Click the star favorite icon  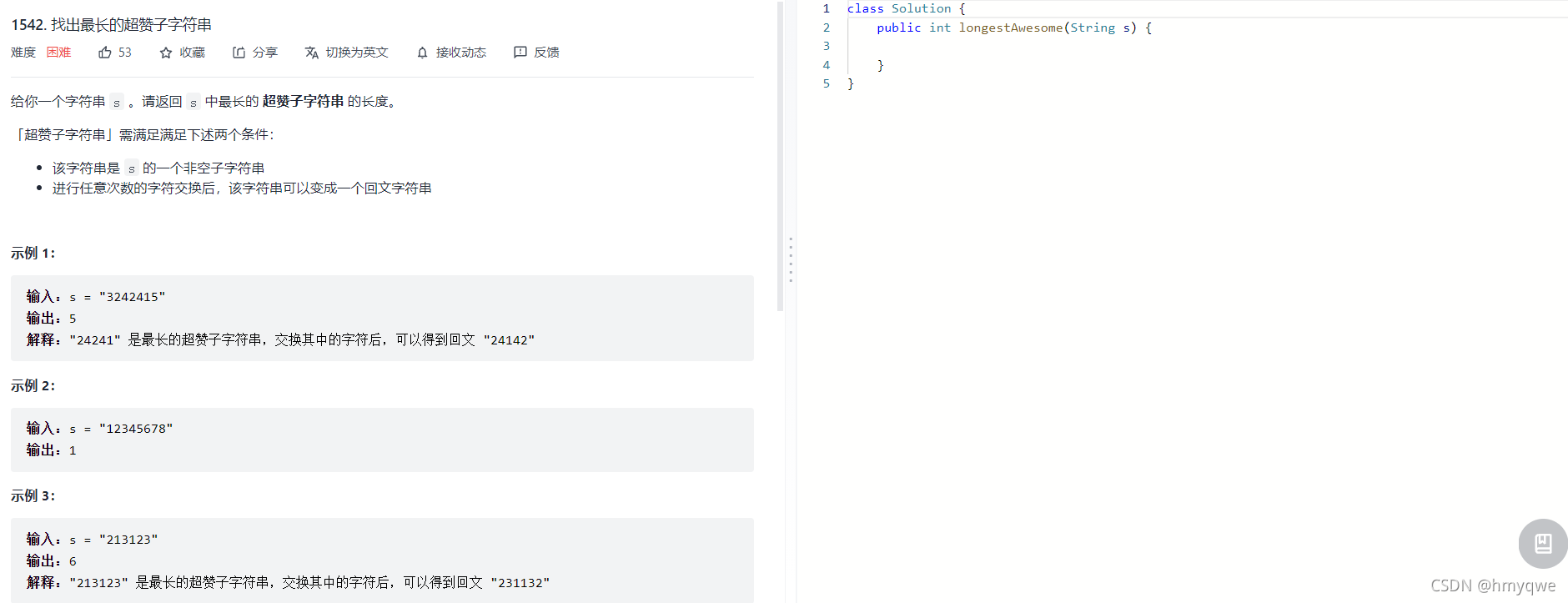click(x=166, y=53)
